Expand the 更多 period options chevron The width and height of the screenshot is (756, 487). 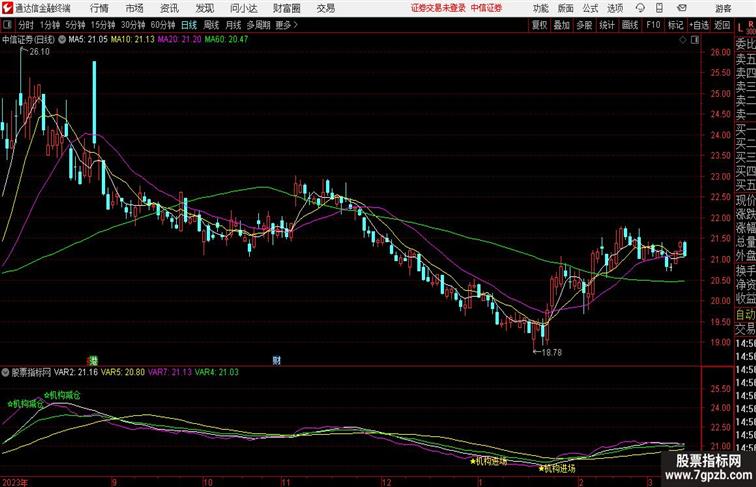point(296,25)
